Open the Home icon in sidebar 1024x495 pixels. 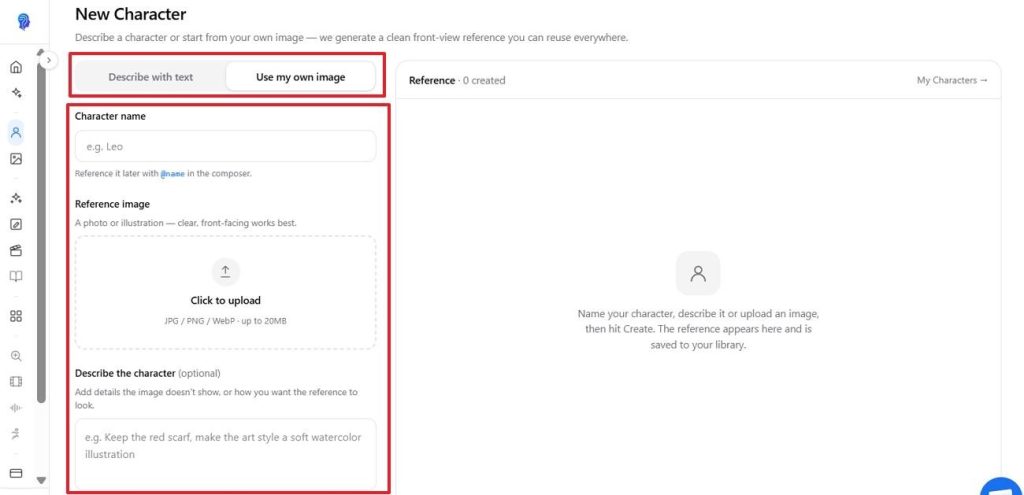16,67
